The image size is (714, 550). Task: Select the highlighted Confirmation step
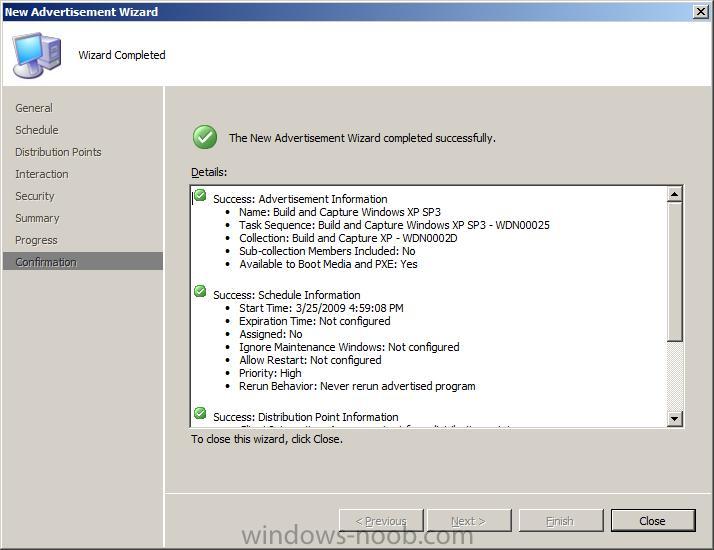click(82, 262)
